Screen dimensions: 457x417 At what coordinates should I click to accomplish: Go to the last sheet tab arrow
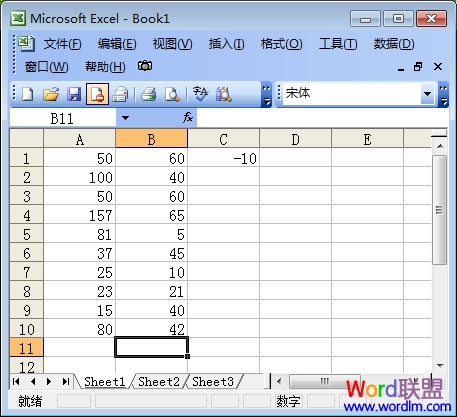[66, 381]
